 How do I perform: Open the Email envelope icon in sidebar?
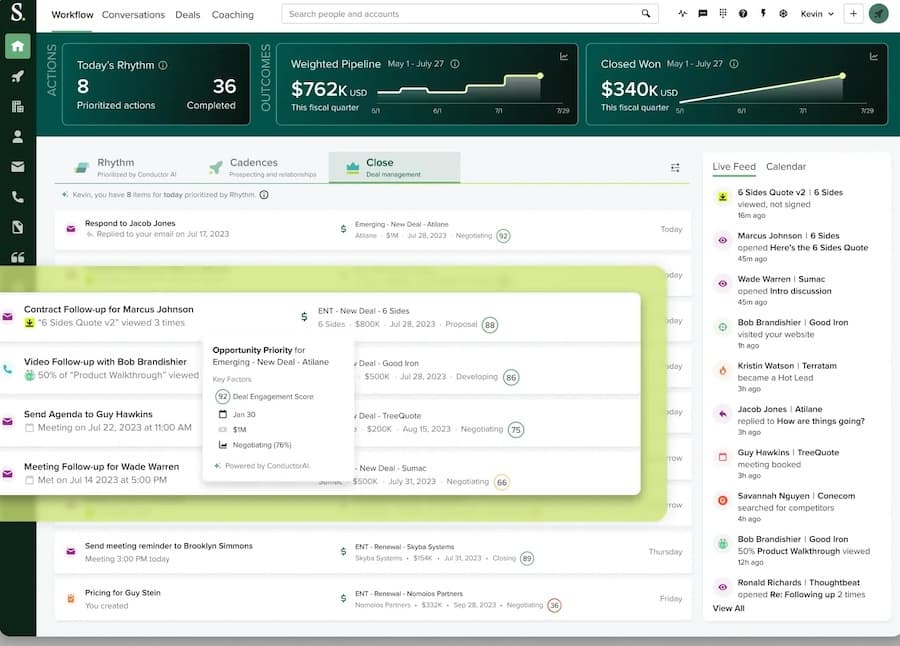coord(17,167)
